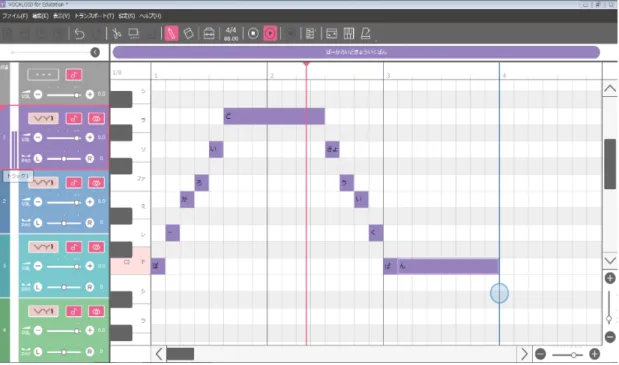Open VY1 singer selector on green track 4
The width and height of the screenshot is (619, 365).
click(43, 311)
